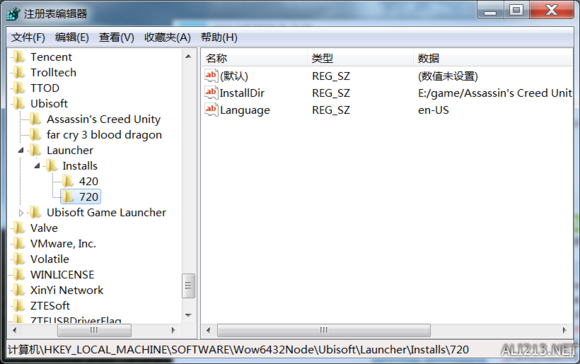Open the 文件(F) menu
This screenshot has width=580, height=364.
pyautogui.click(x=28, y=37)
